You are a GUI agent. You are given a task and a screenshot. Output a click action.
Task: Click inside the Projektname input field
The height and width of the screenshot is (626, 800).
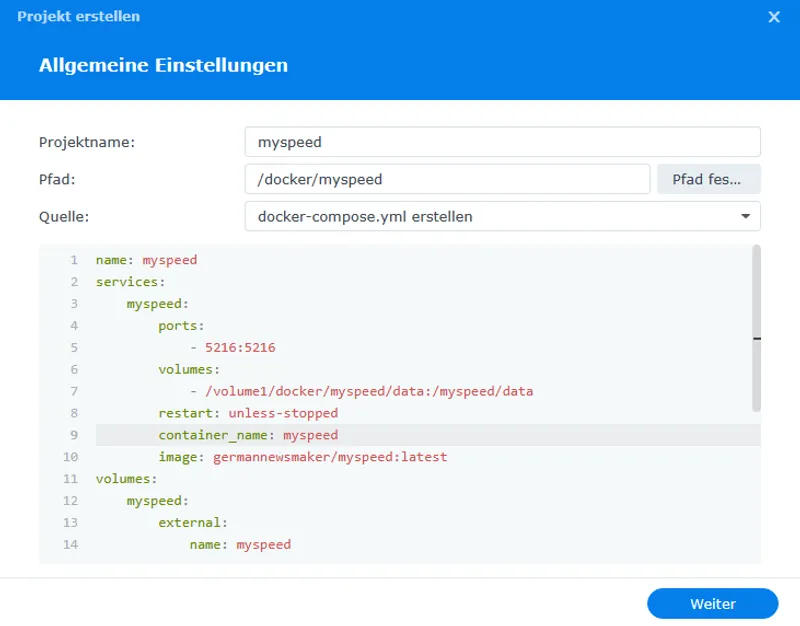point(450,142)
